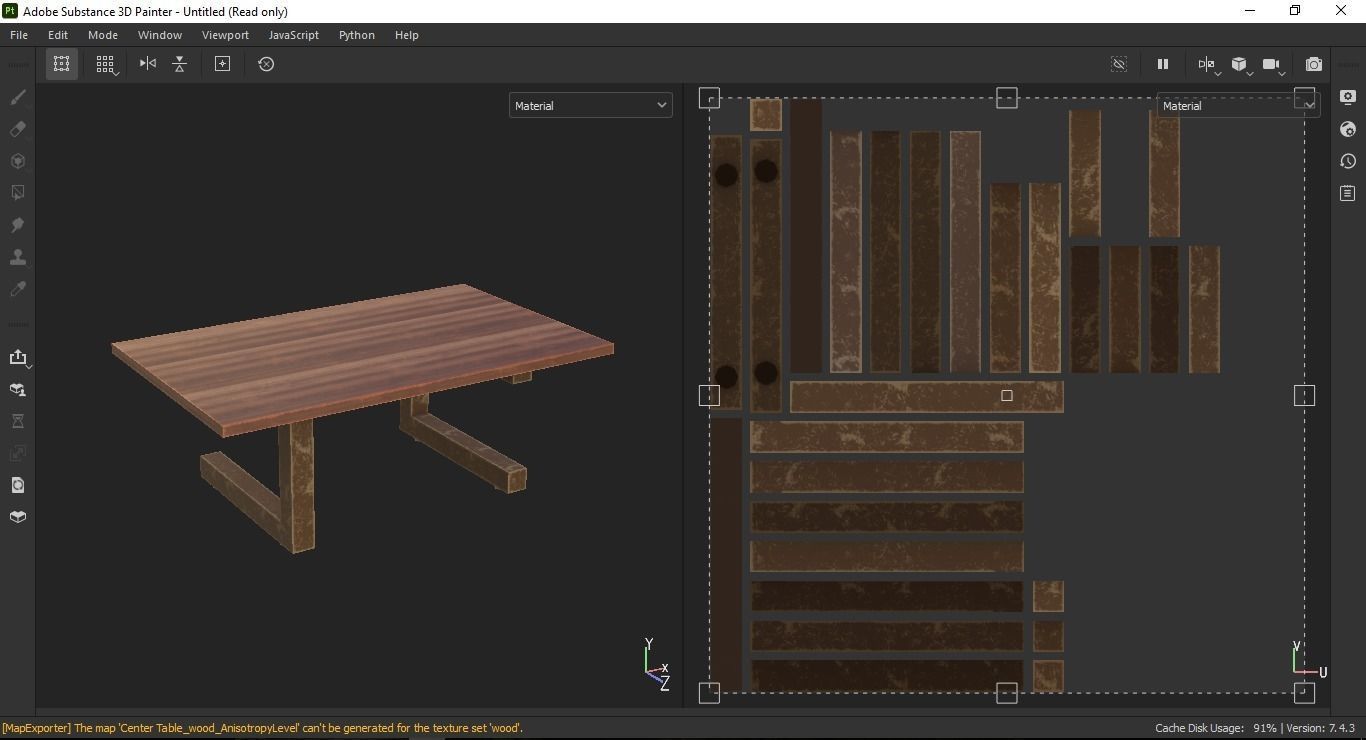Open the Window menu
1366x740 pixels.
pyautogui.click(x=160, y=35)
